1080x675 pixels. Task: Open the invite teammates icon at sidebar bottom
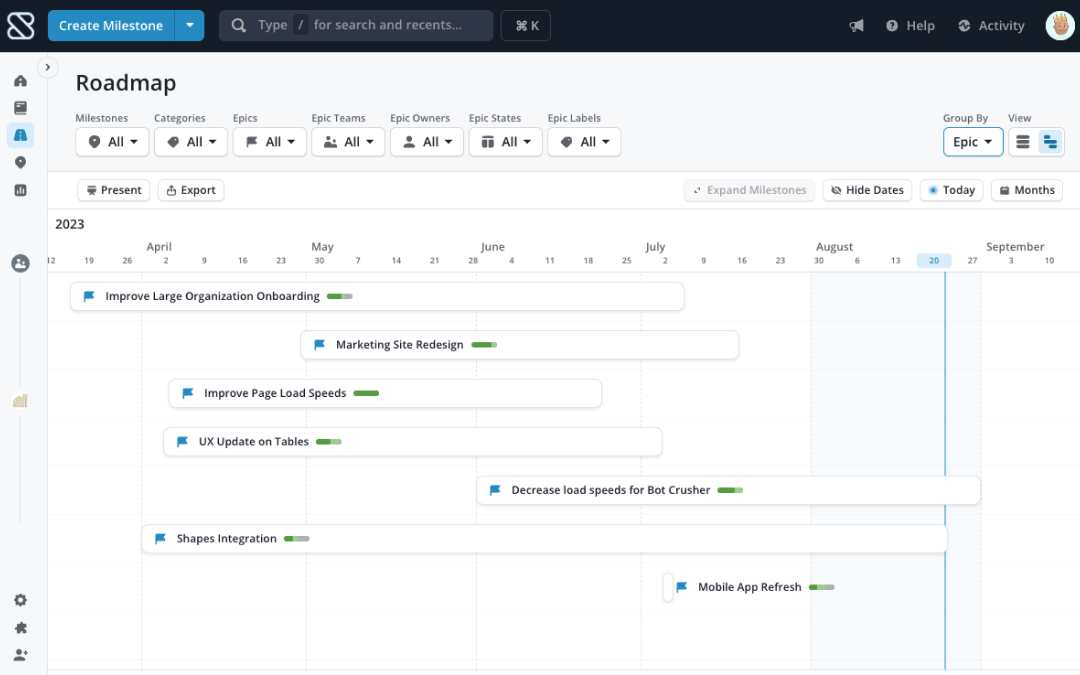coord(20,655)
